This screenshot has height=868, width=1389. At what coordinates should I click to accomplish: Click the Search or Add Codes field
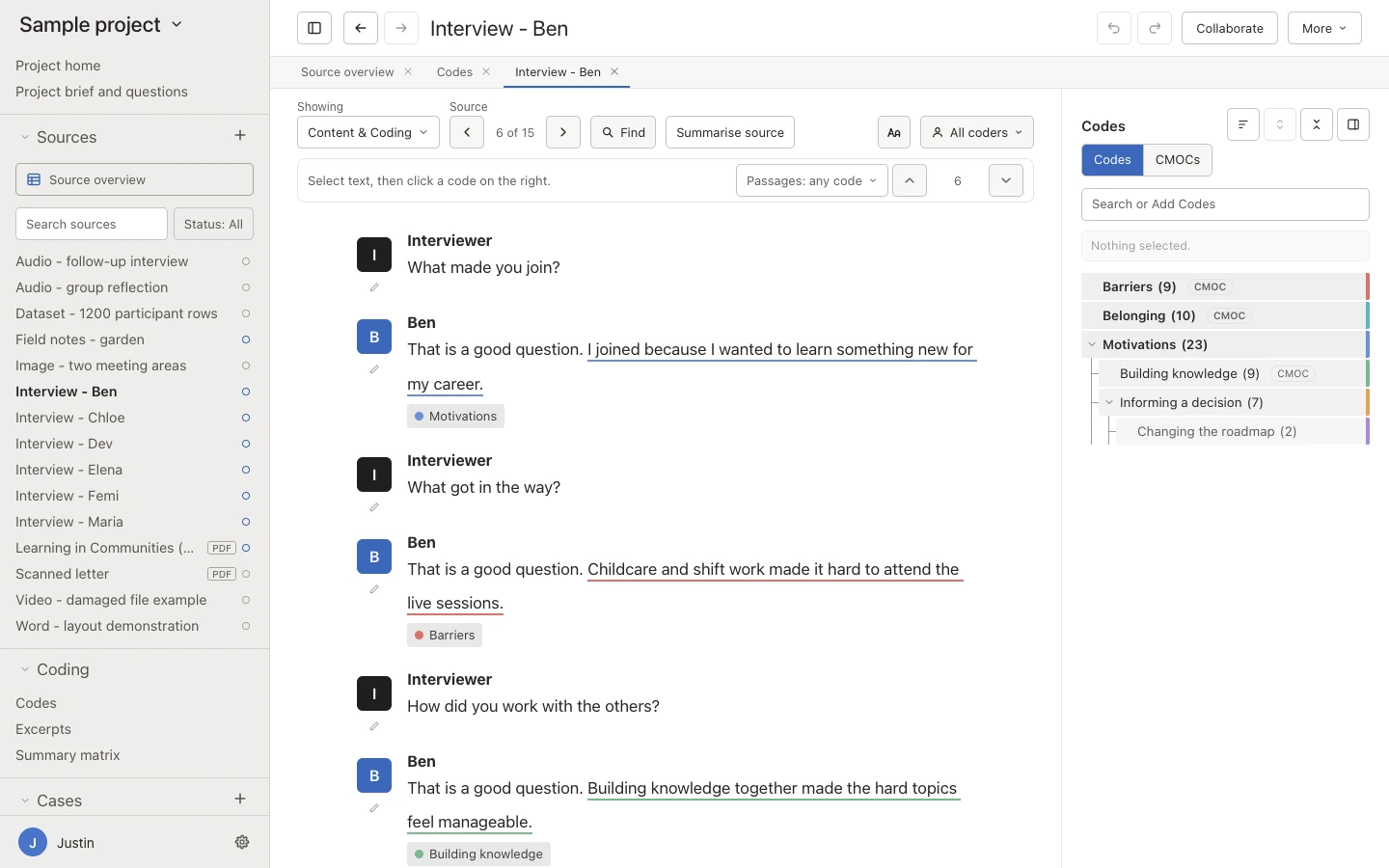point(1225,204)
